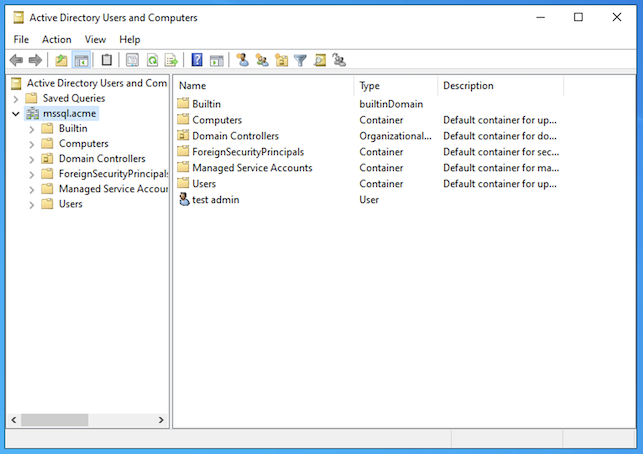Click "Default container for ma..." description

click(501, 168)
